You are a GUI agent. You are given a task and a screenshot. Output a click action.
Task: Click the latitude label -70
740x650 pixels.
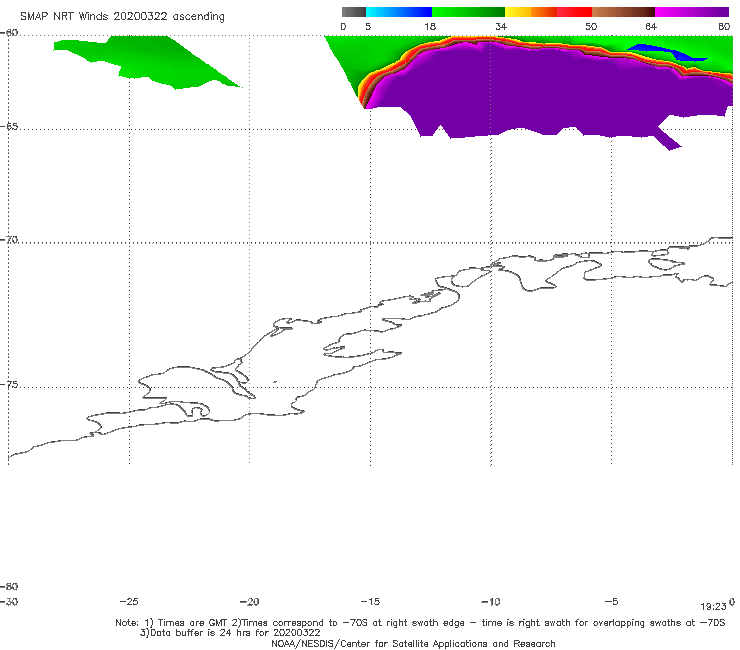[x=9, y=240]
